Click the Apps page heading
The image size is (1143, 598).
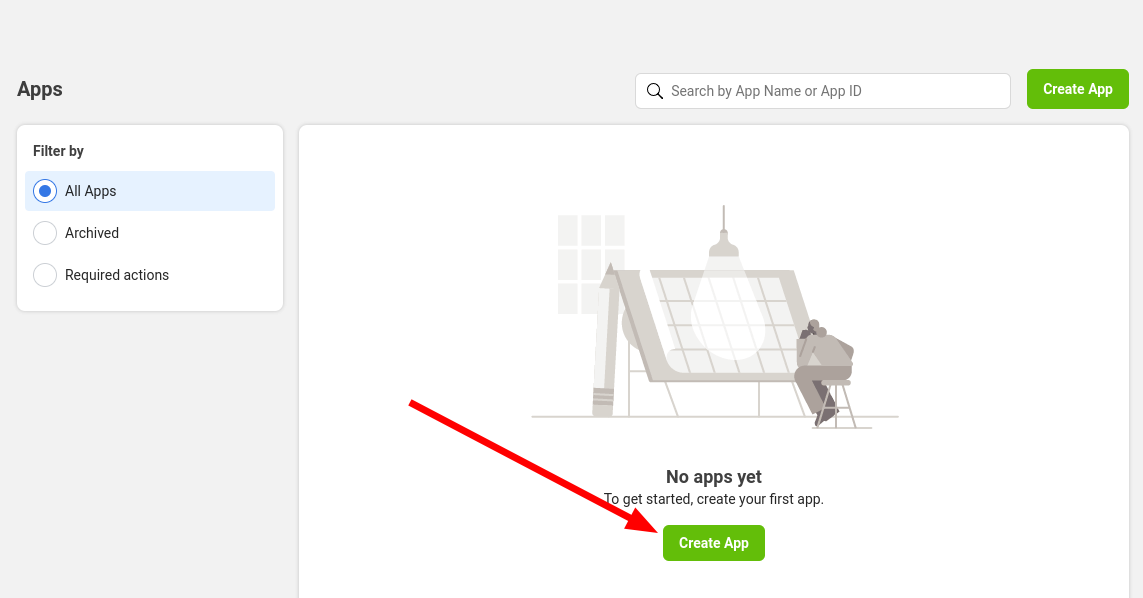[x=40, y=89]
